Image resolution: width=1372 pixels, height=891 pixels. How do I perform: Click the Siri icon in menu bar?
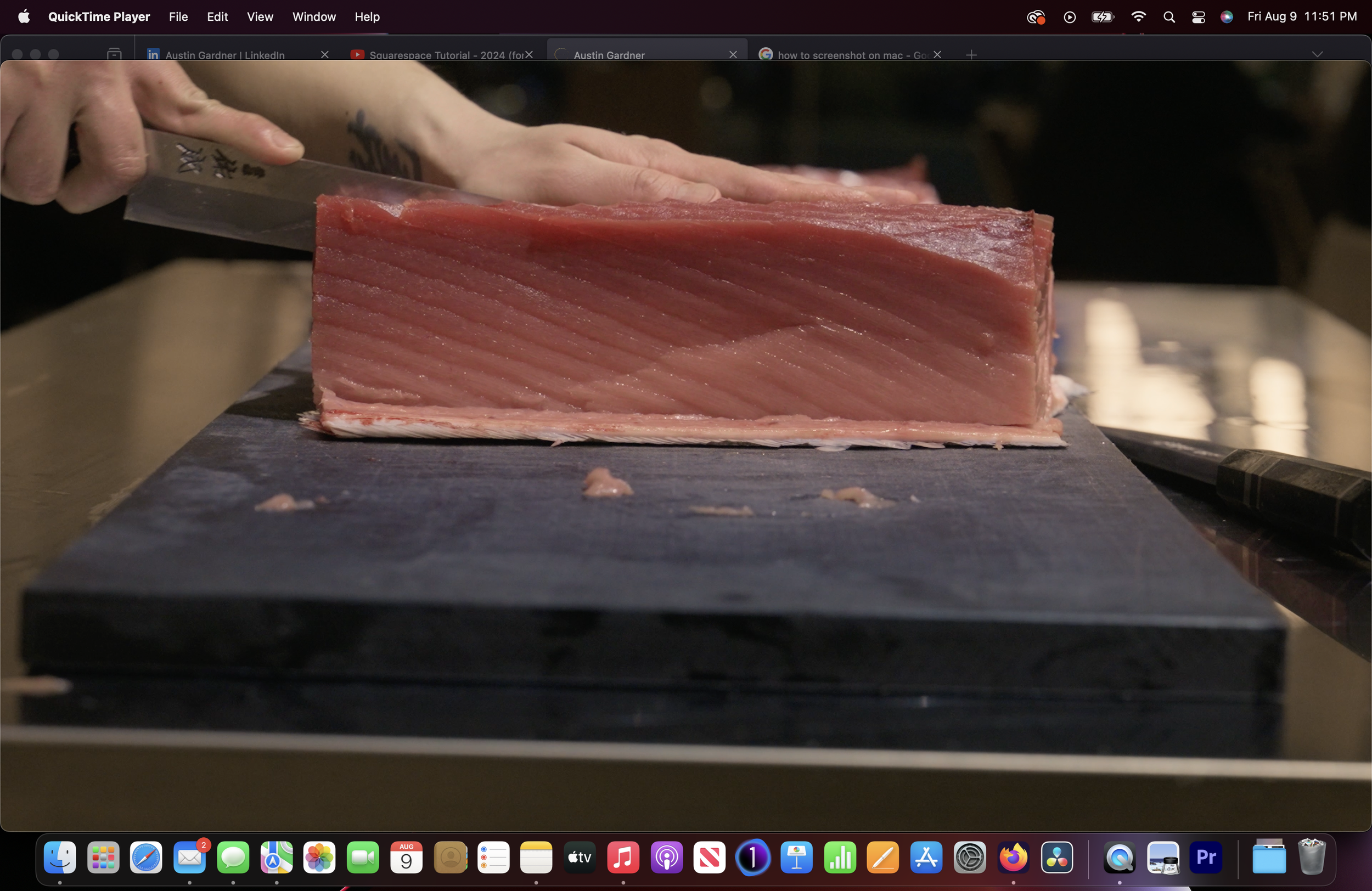pos(1227,16)
